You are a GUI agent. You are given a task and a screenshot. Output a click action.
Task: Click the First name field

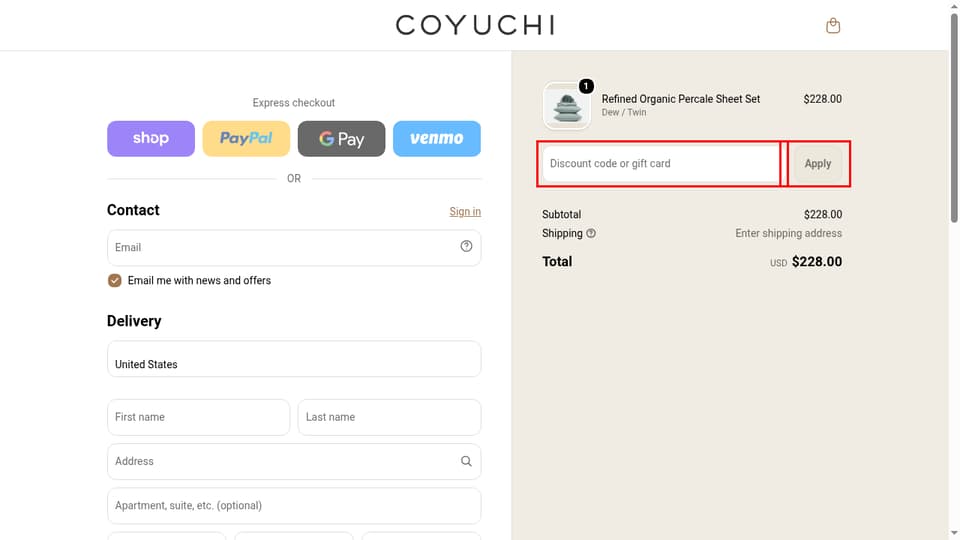[x=198, y=418]
